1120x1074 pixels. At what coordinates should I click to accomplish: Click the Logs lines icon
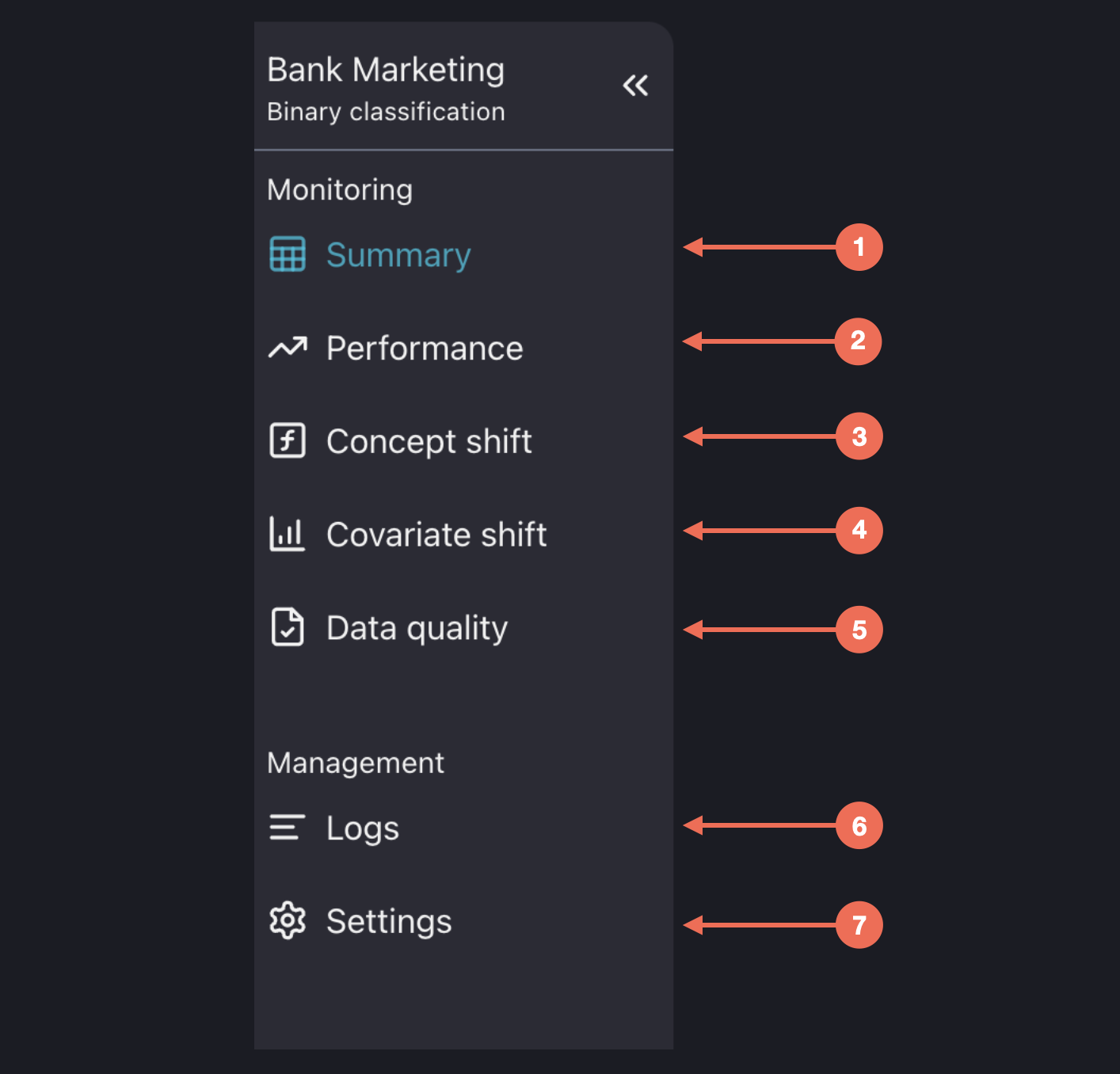[287, 828]
